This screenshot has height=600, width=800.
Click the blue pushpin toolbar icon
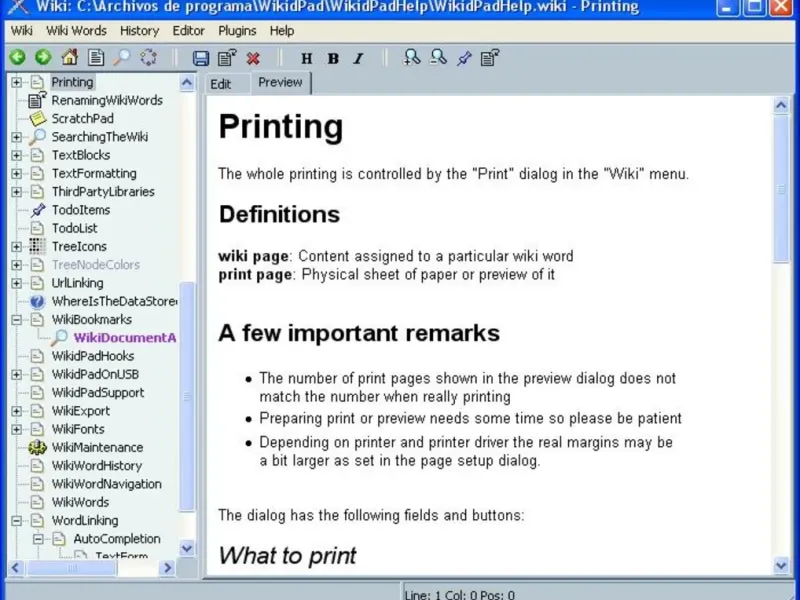point(464,58)
